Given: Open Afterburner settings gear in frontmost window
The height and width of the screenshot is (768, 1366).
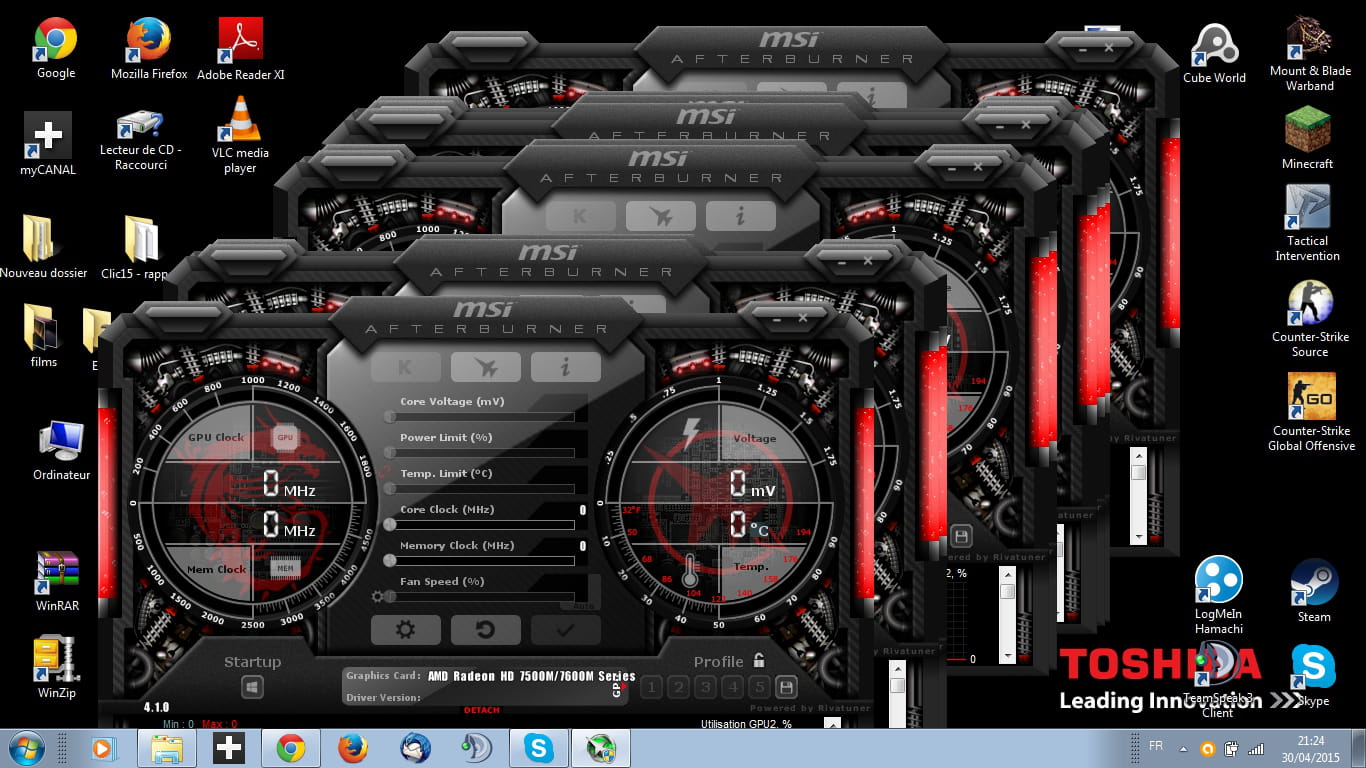Looking at the screenshot, I should (x=405, y=630).
